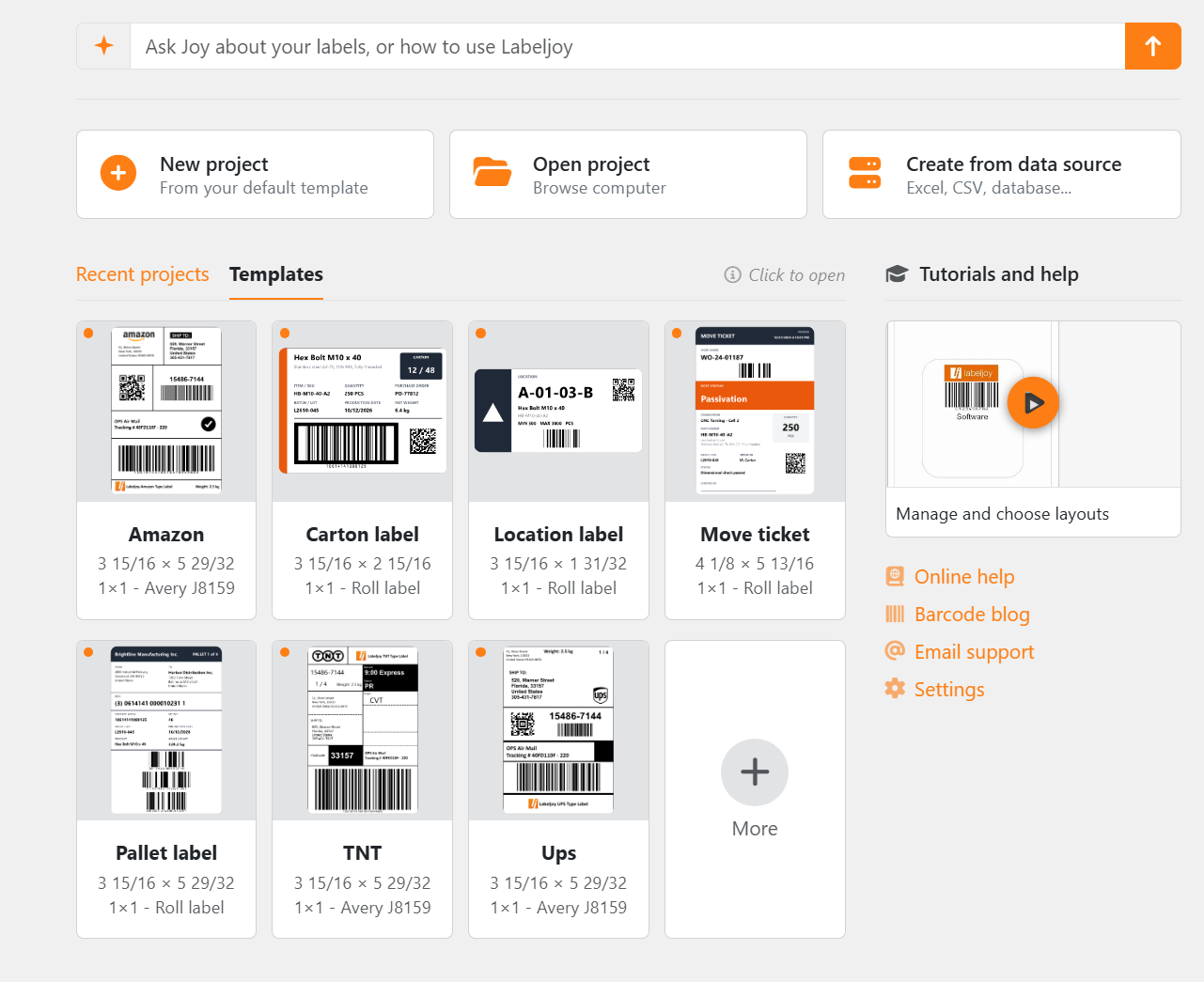This screenshot has height=982, width=1204.
Task: Click the Create from data source database icon
Action: click(x=865, y=173)
